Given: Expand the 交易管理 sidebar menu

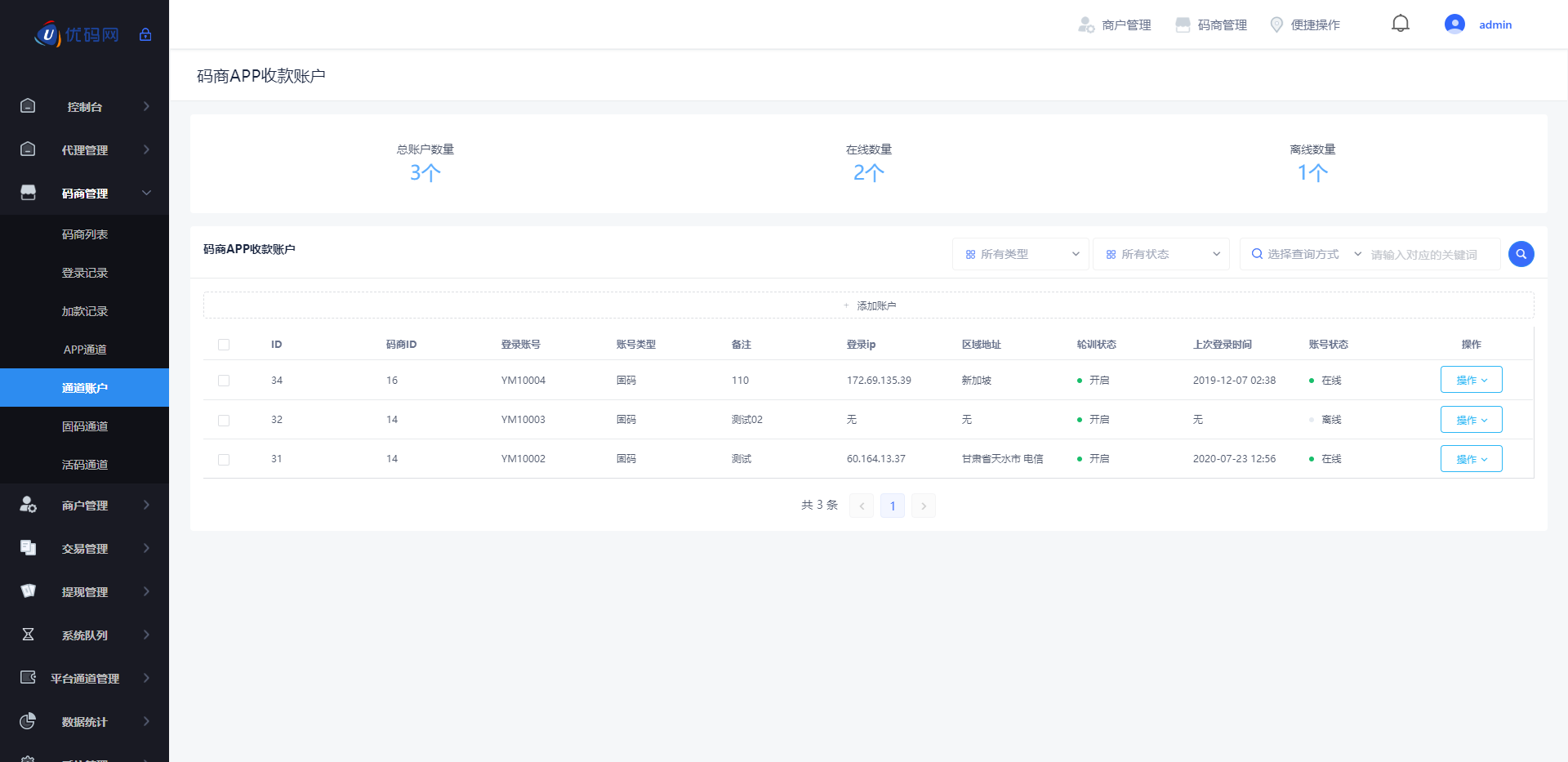Looking at the screenshot, I should 85,549.
